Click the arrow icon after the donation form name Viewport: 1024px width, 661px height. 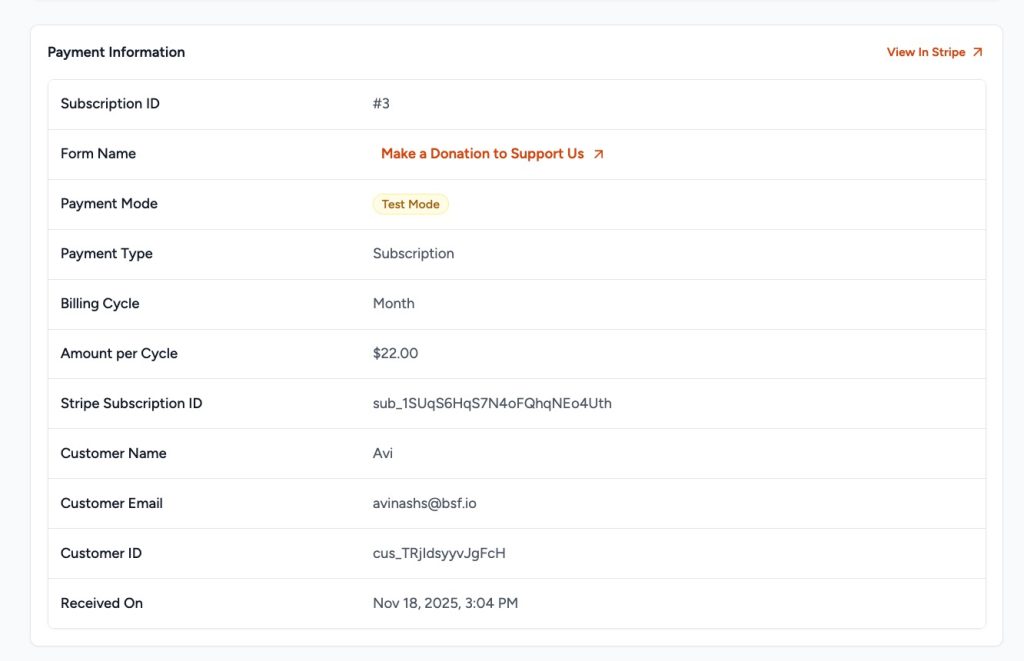point(598,153)
